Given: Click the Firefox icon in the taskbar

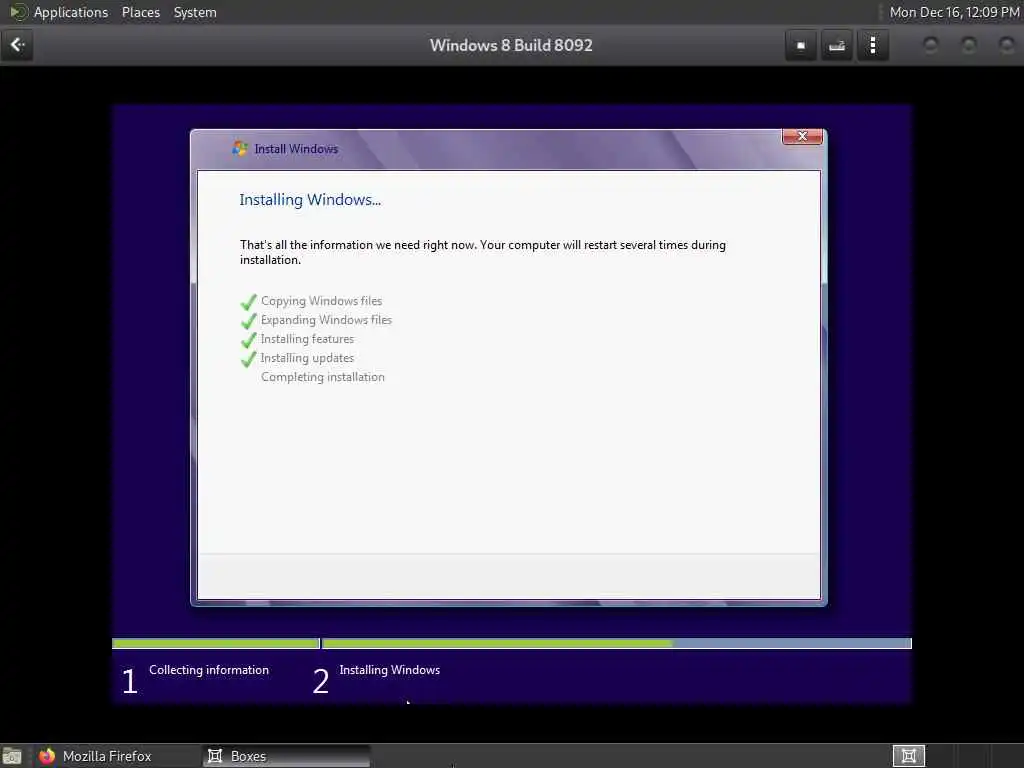Looking at the screenshot, I should pos(47,756).
